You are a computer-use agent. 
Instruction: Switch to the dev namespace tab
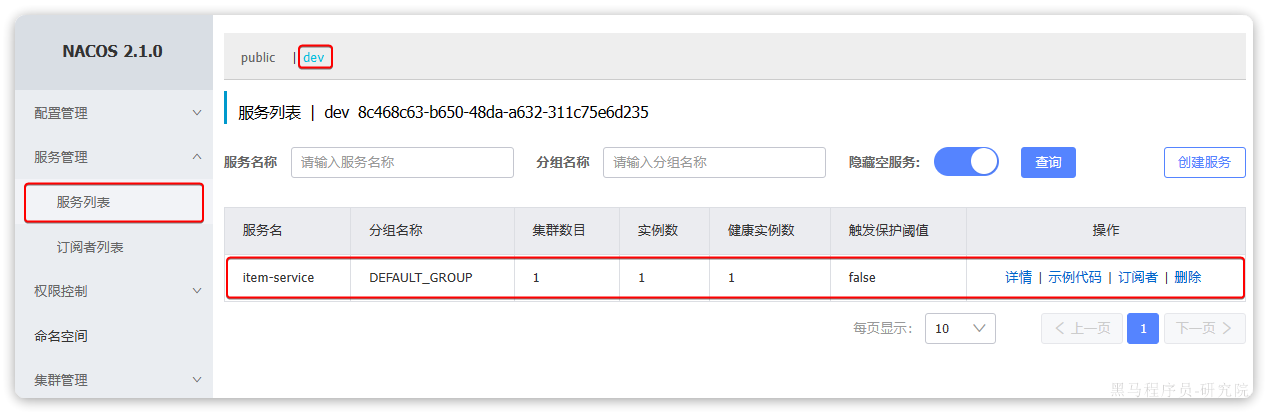314,57
